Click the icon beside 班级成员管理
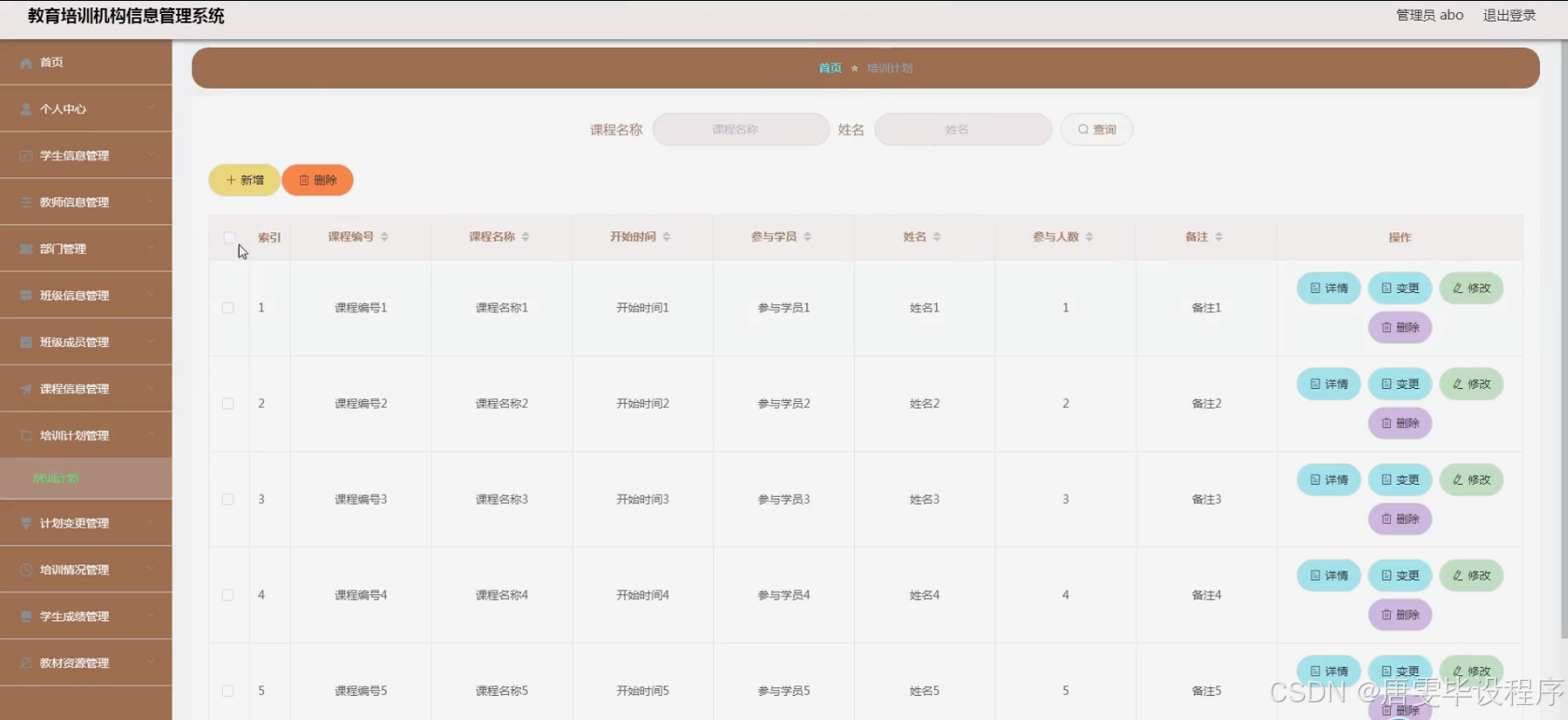The width and height of the screenshot is (1568, 720). [x=26, y=342]
